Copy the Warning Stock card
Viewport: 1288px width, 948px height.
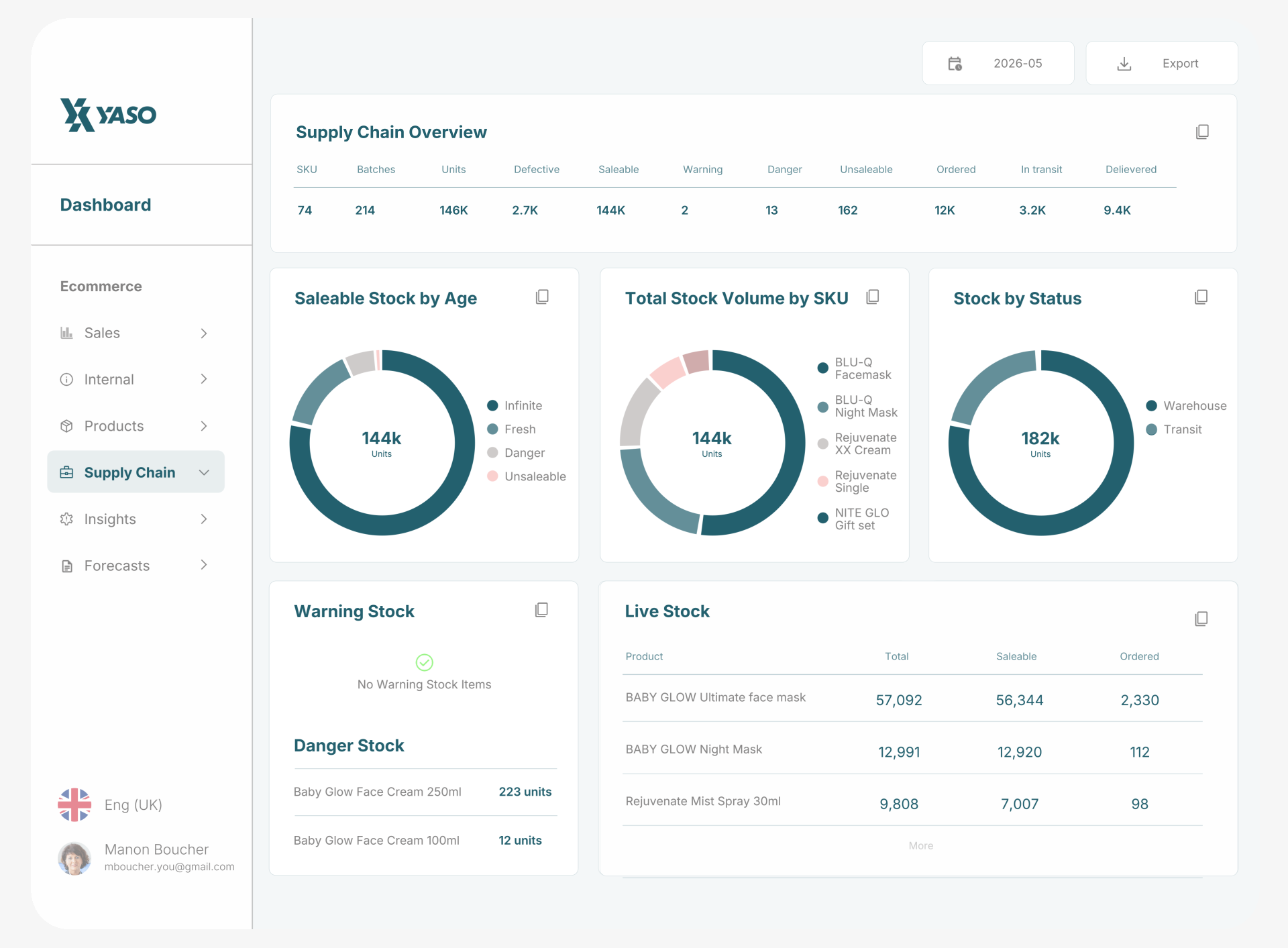click(x=541, y=610)
